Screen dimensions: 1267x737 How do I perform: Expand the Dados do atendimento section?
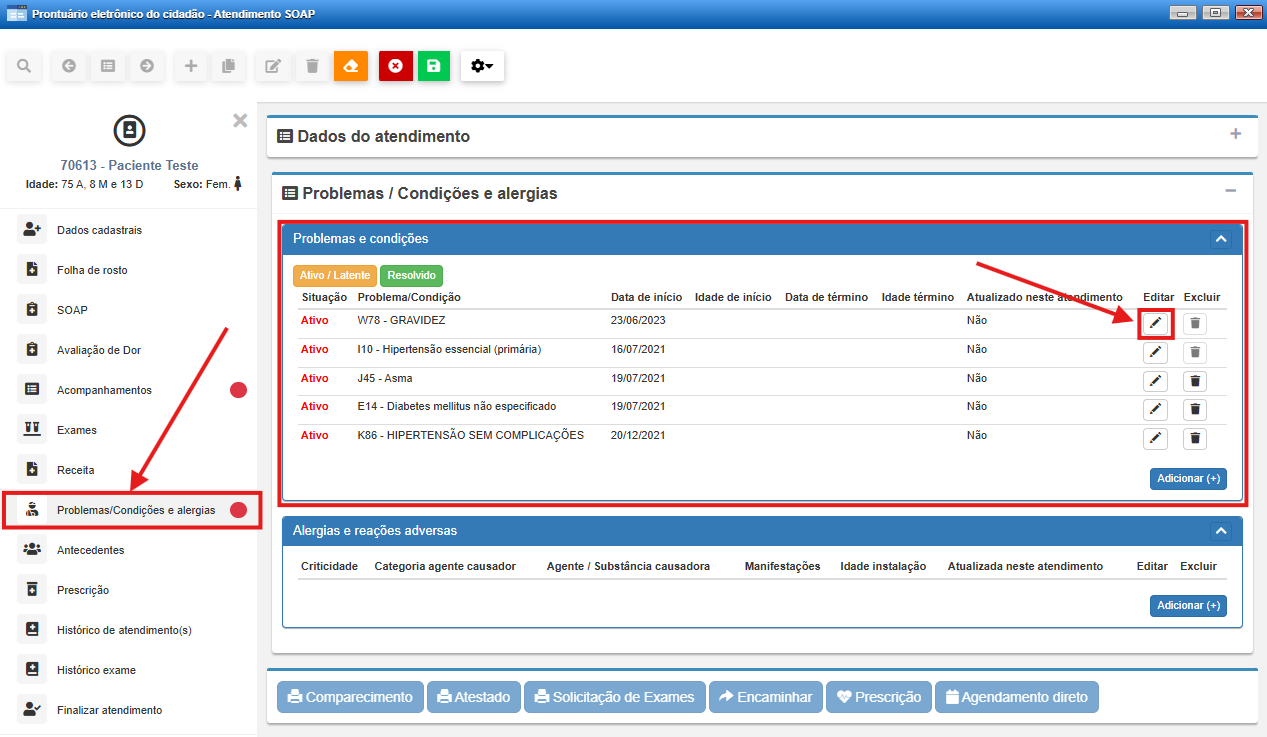tap(1235, 134)
